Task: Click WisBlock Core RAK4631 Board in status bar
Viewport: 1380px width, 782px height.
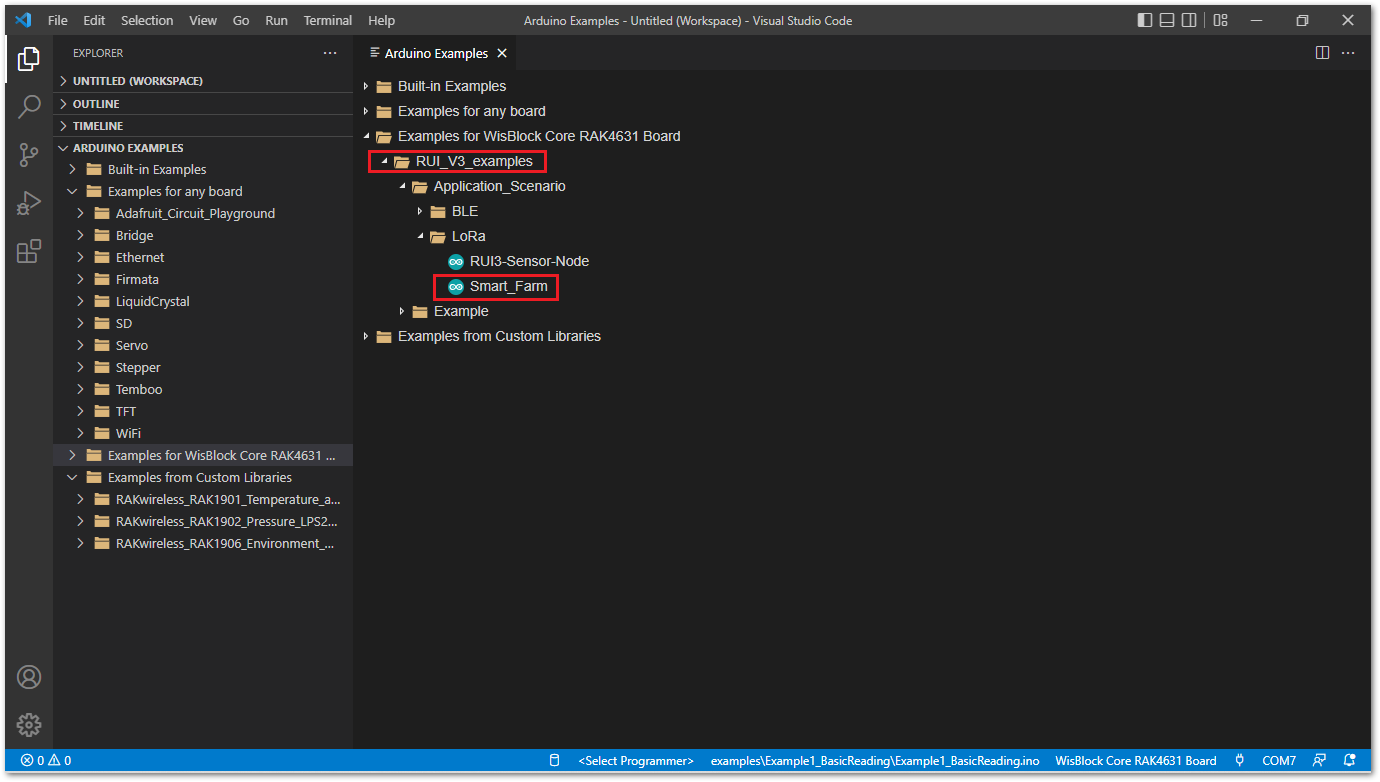Action: 1136,761
